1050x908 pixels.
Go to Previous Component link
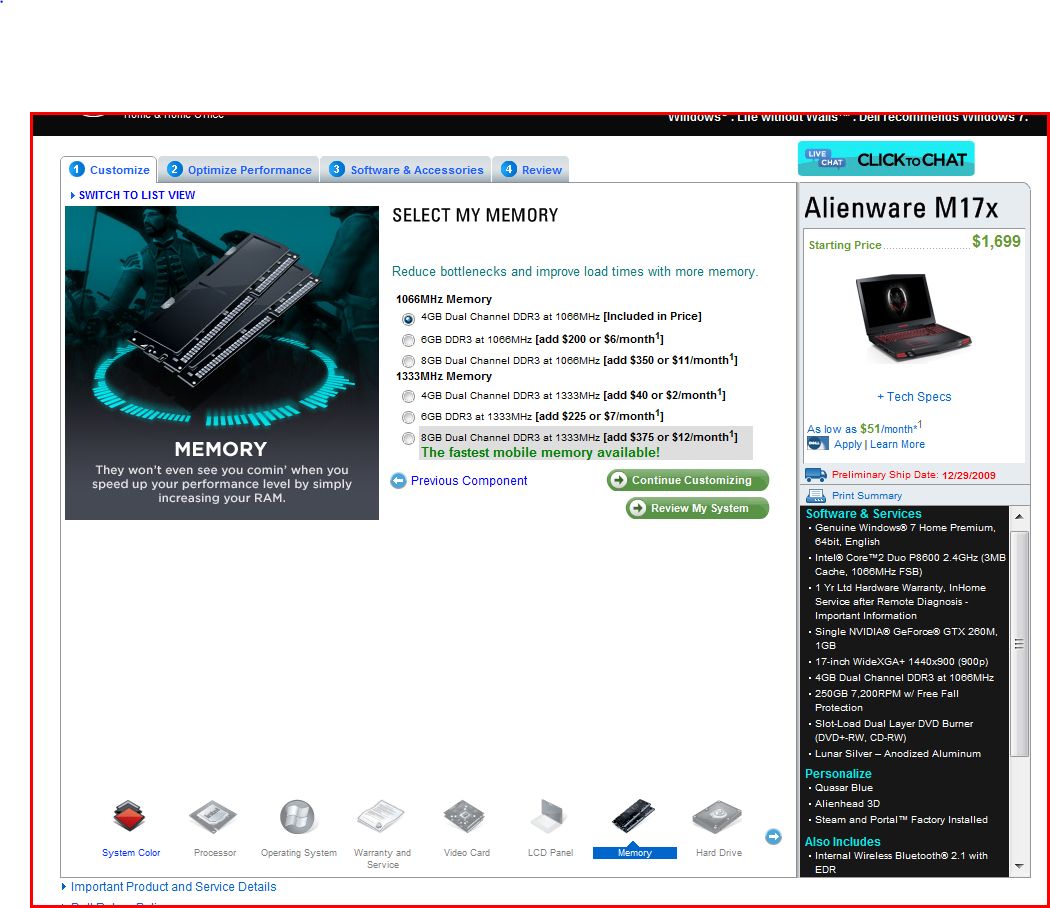(x=469, y=481)
